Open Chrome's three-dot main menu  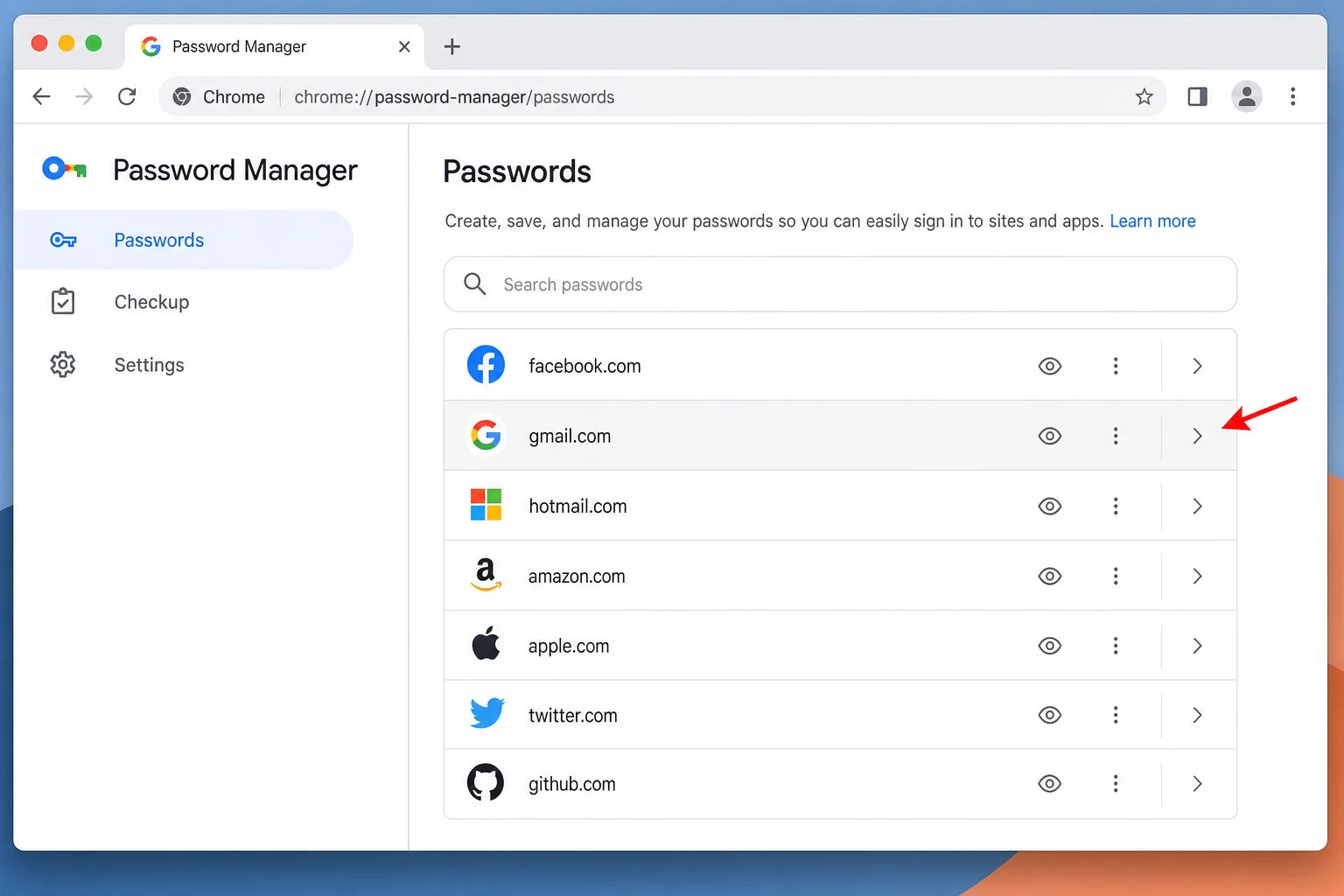pyautogui.click(x=1292, y=96)
